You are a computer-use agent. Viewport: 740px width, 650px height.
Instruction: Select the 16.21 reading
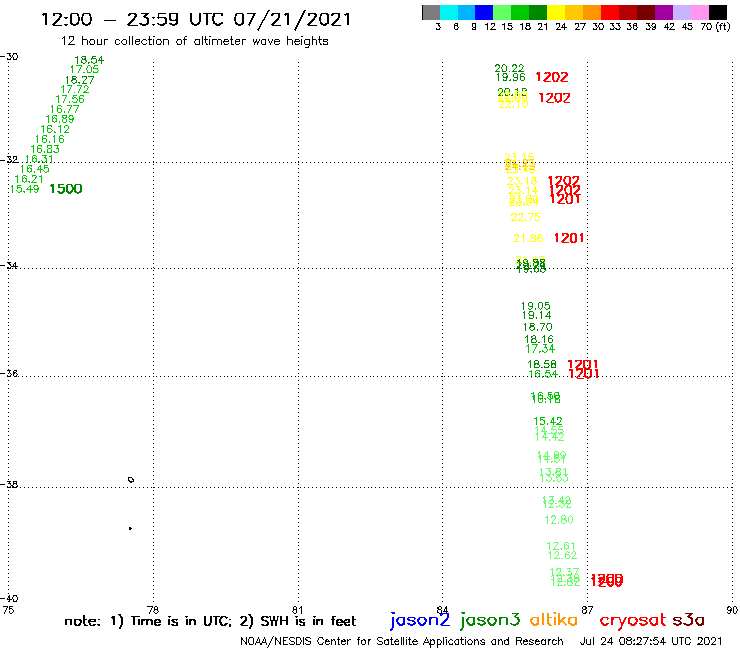(29, 179)
